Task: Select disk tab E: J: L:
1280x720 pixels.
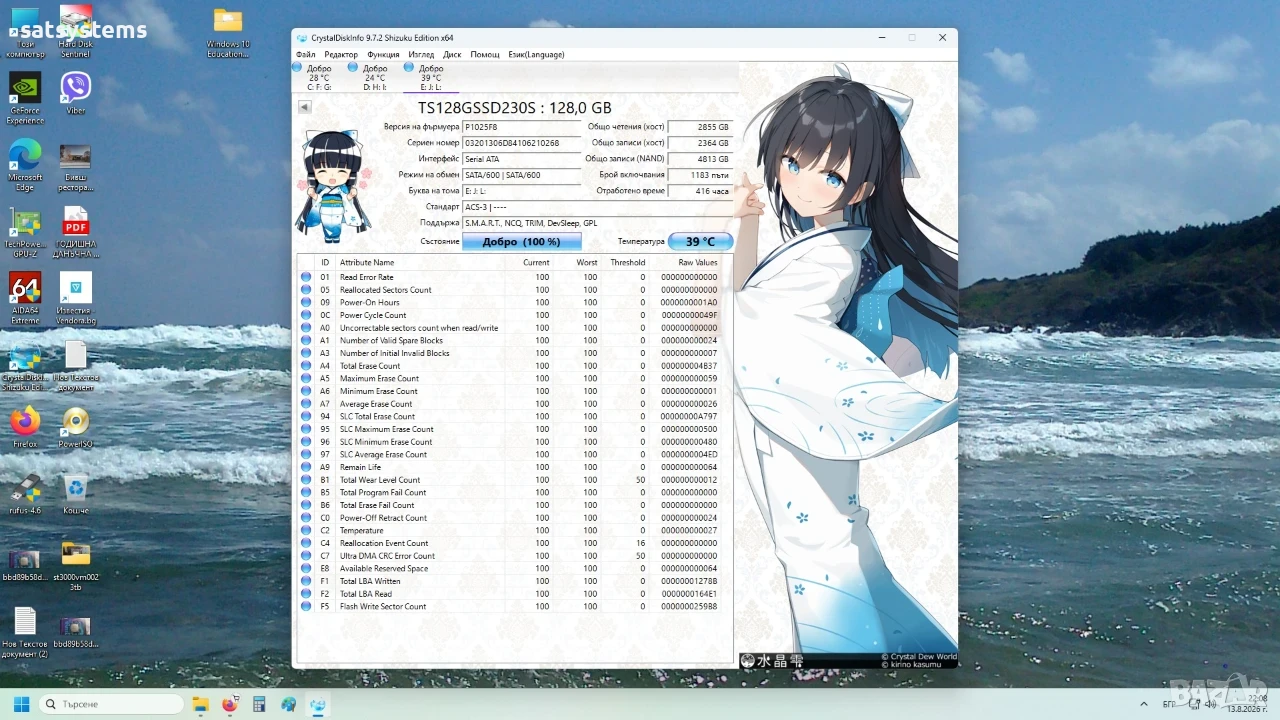Action: [x=430, y=77]
